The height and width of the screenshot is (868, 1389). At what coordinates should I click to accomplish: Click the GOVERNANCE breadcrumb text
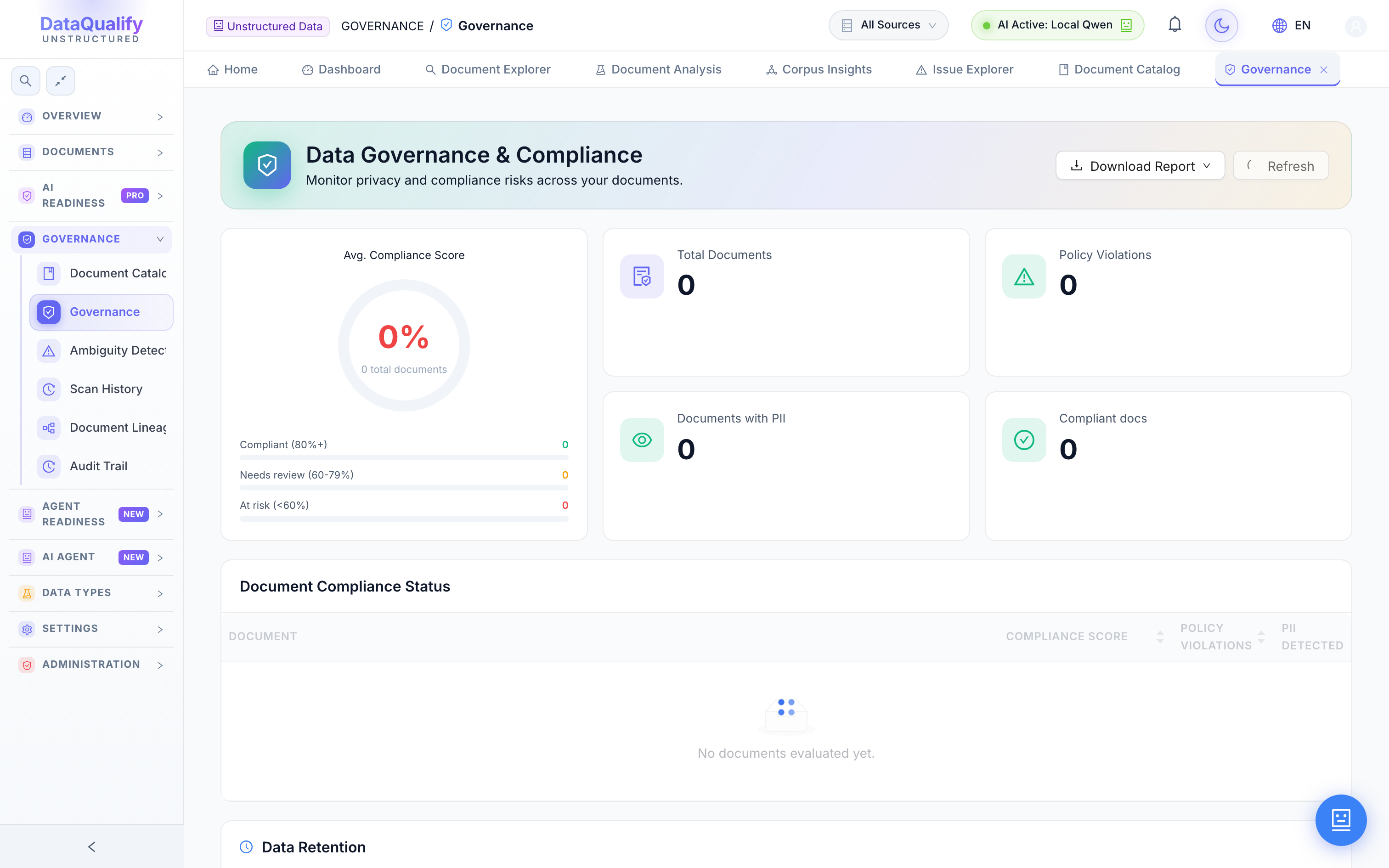pyautogui.click(x=382, y=26)
